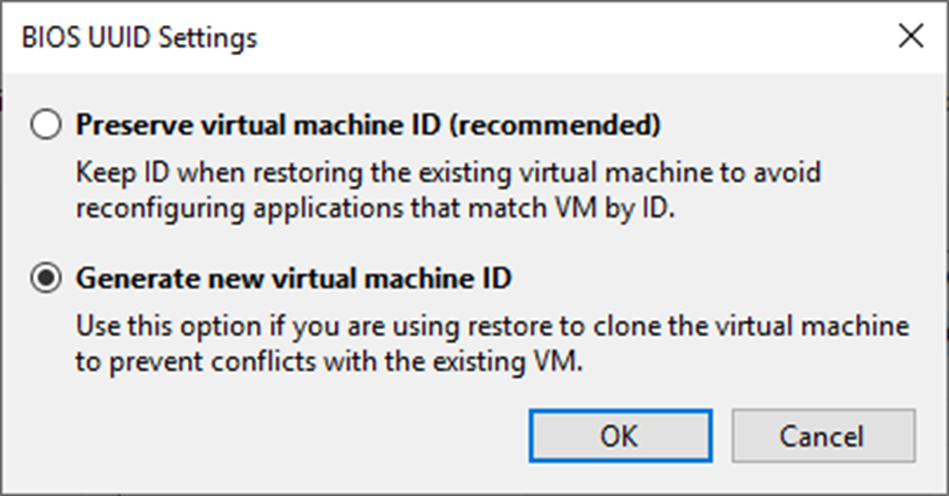Select the Preserve virtual machine ID radio button
Screen dimensions: 949x496
point(46,126)
